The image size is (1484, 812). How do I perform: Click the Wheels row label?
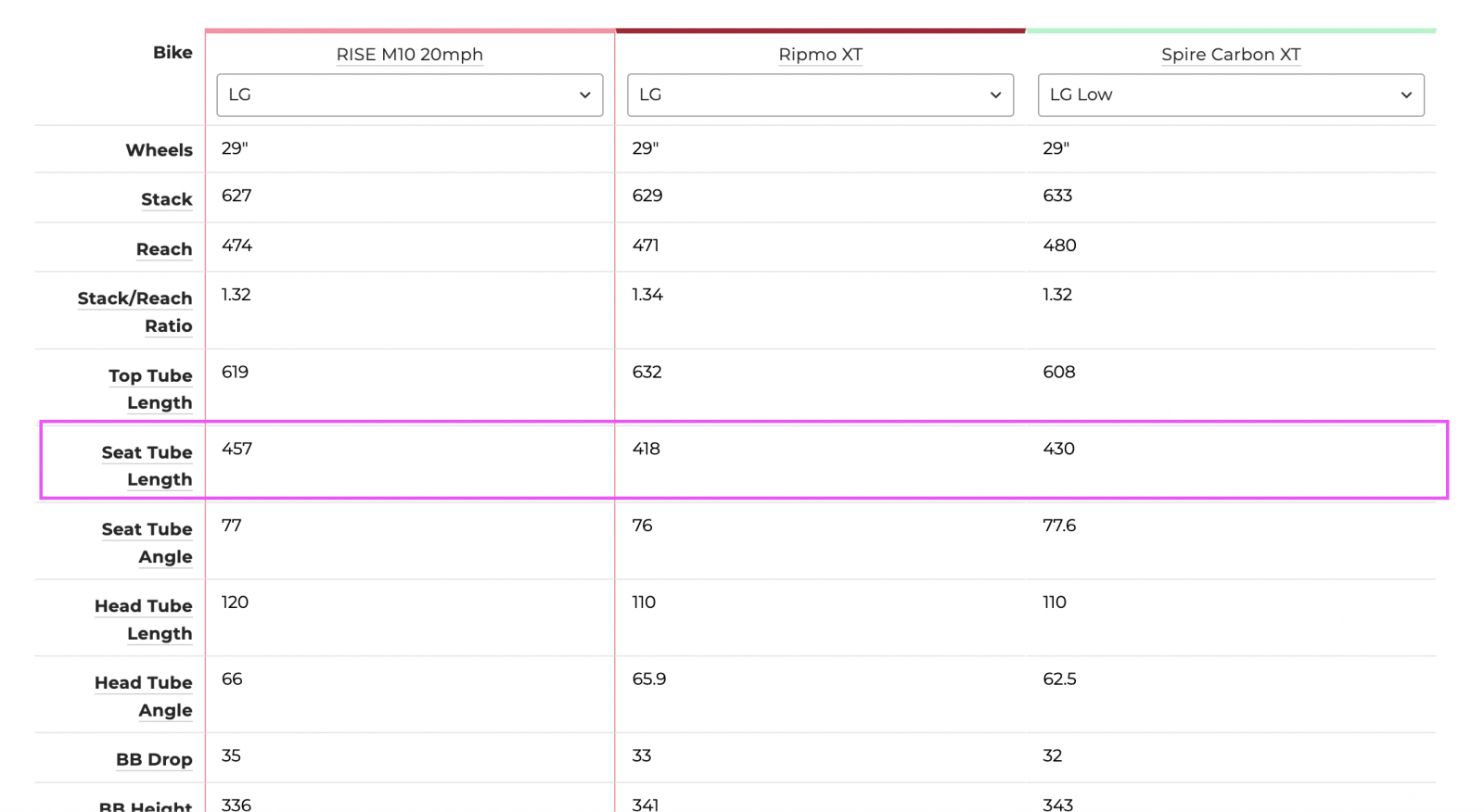click(x=160, y=150)
